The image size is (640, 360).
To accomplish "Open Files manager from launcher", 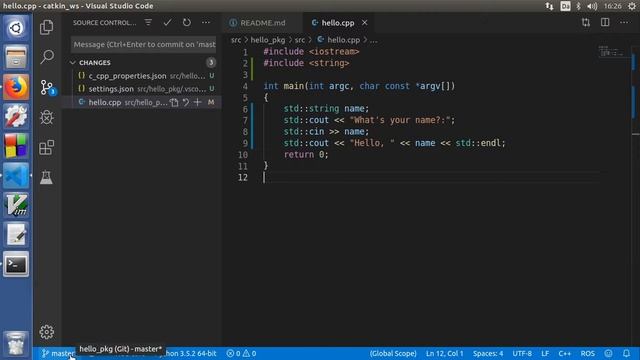I will [x=16, y=57].
